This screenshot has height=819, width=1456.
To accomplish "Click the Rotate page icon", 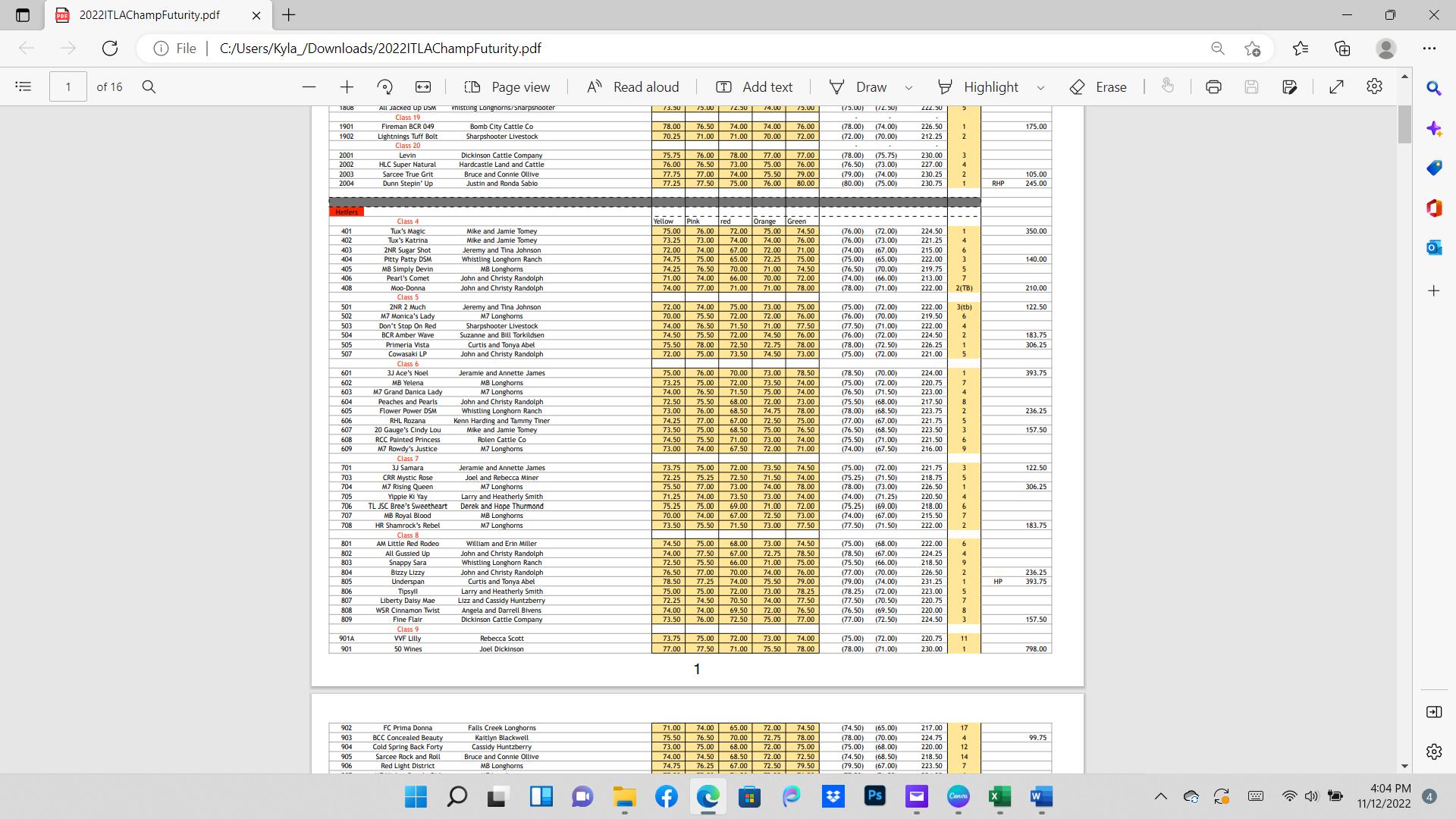I will (x=385, y=87).
